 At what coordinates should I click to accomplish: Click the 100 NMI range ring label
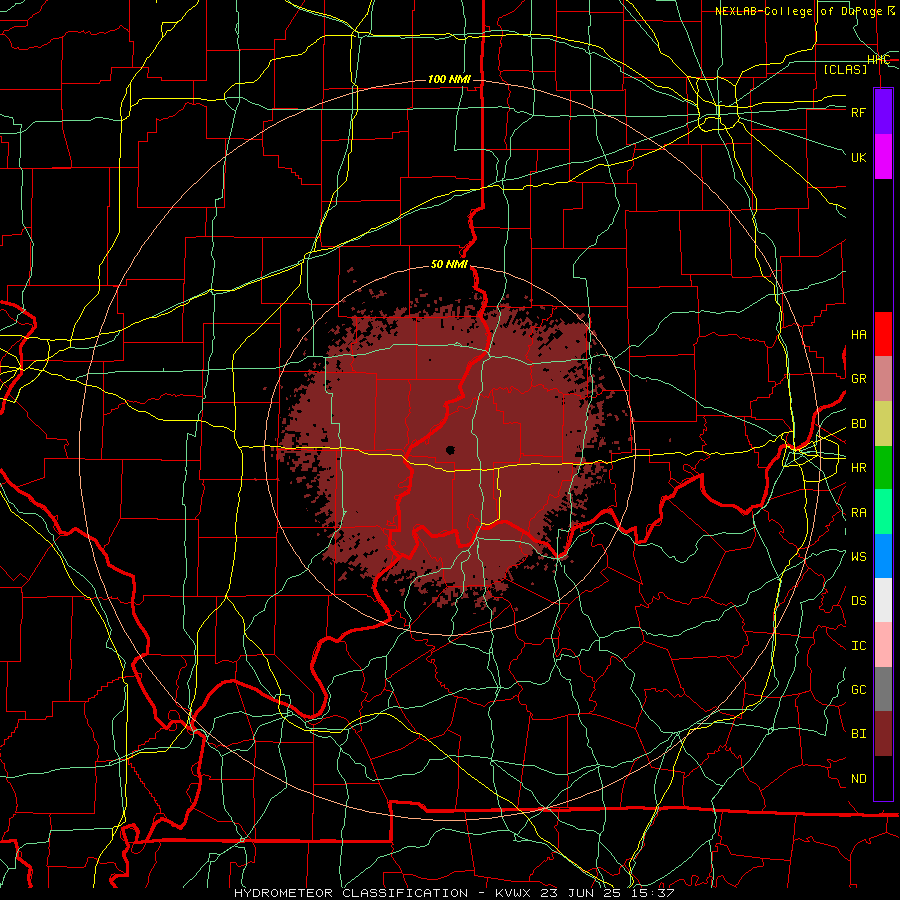pos(449,79)
